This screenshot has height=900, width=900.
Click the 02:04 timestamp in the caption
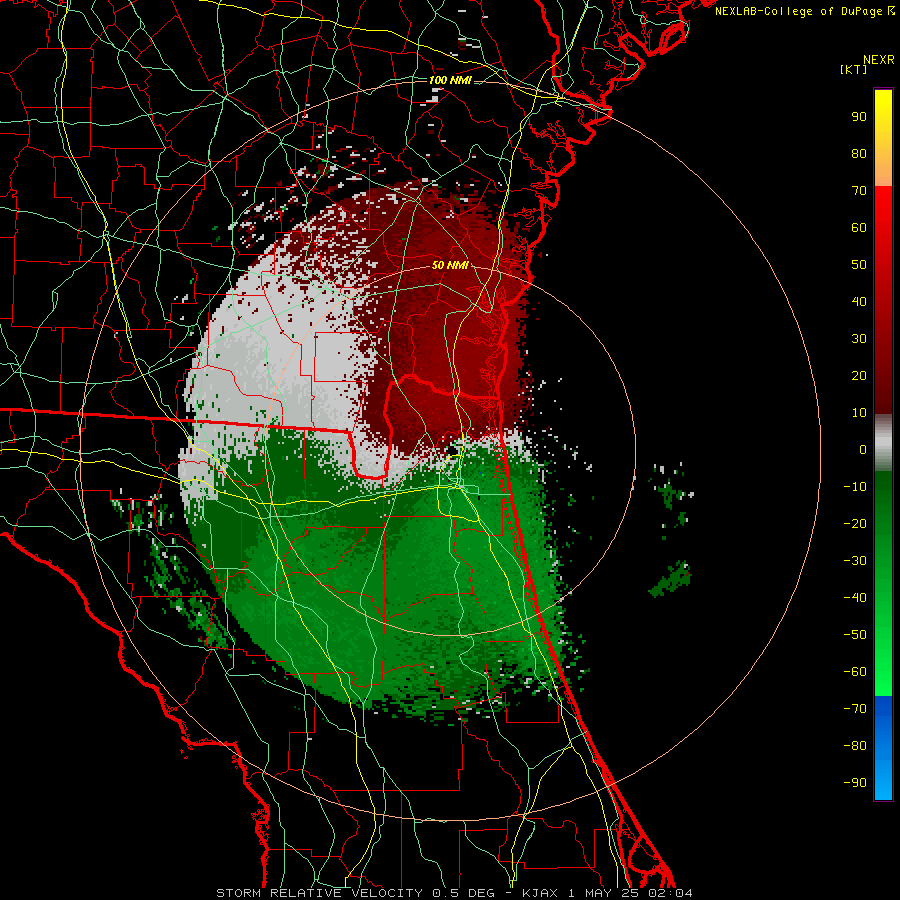pyautogui.click(x=670, y=893)
